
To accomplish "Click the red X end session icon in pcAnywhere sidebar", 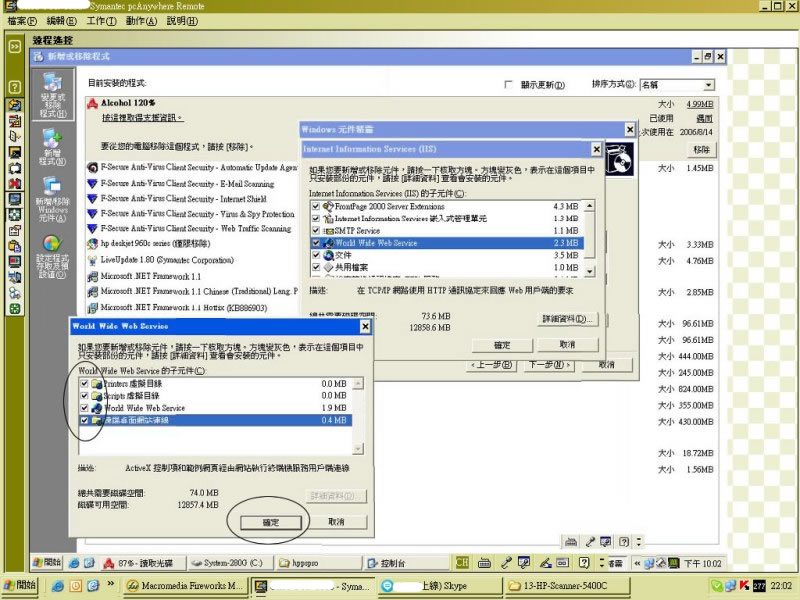I will coord(15,183).
